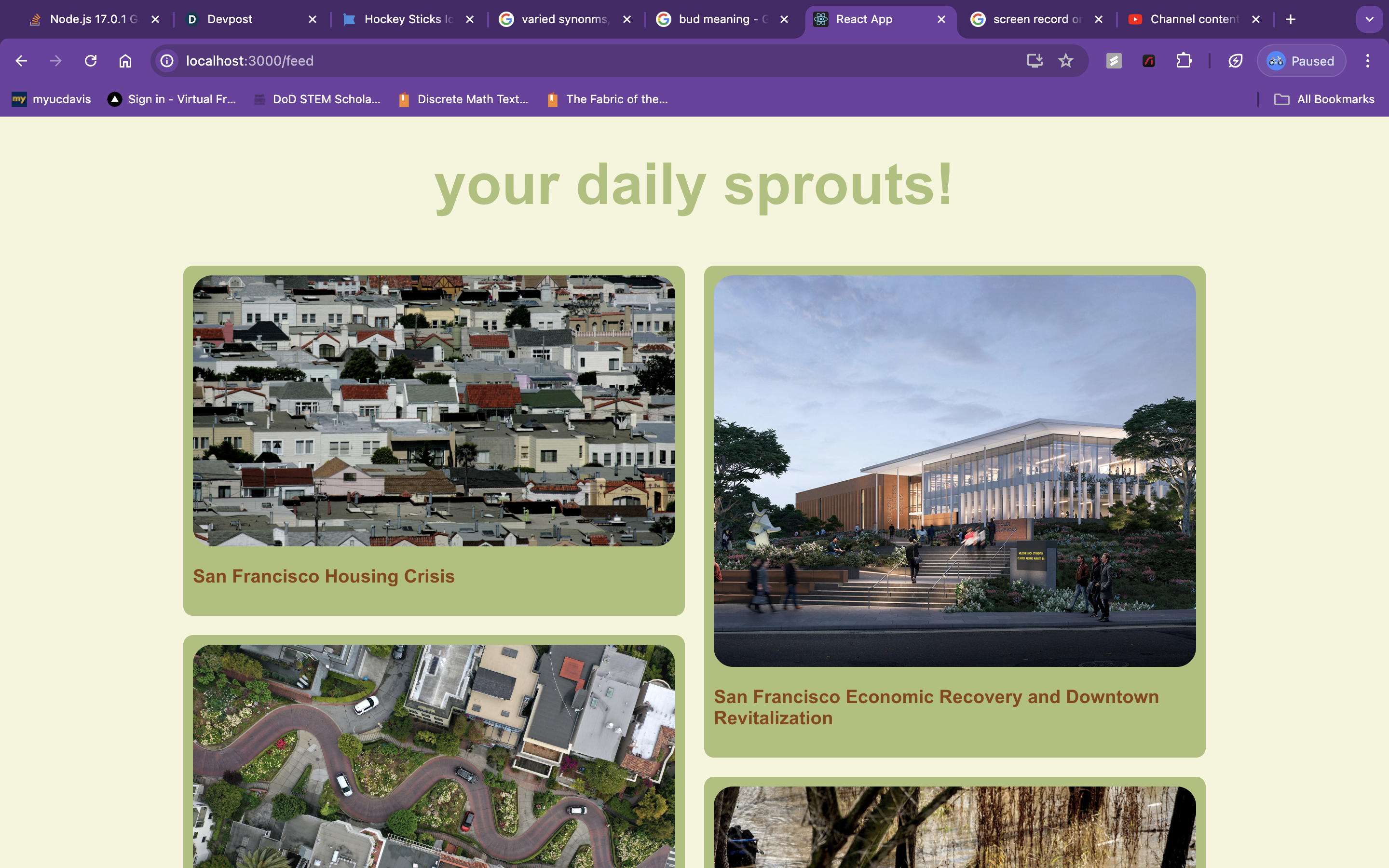Image resolution: width=1389 pixels, height=868 pixels.
Task: Expand the tab search dropdown arrow
Action: pos(1370,19)
